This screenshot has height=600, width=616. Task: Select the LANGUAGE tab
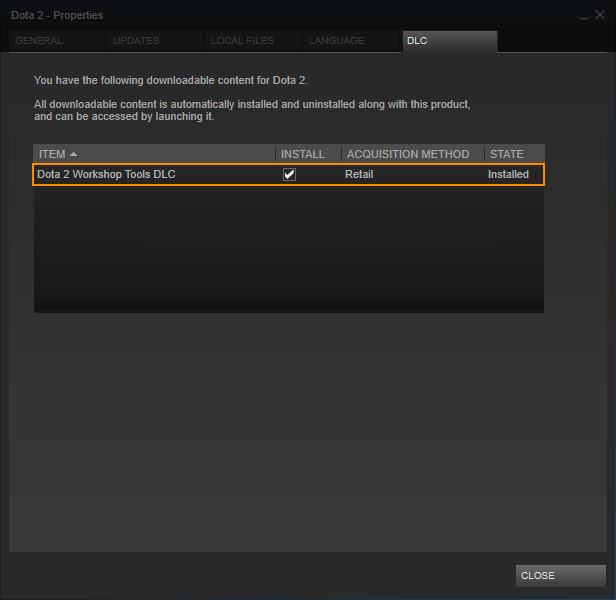350,40
